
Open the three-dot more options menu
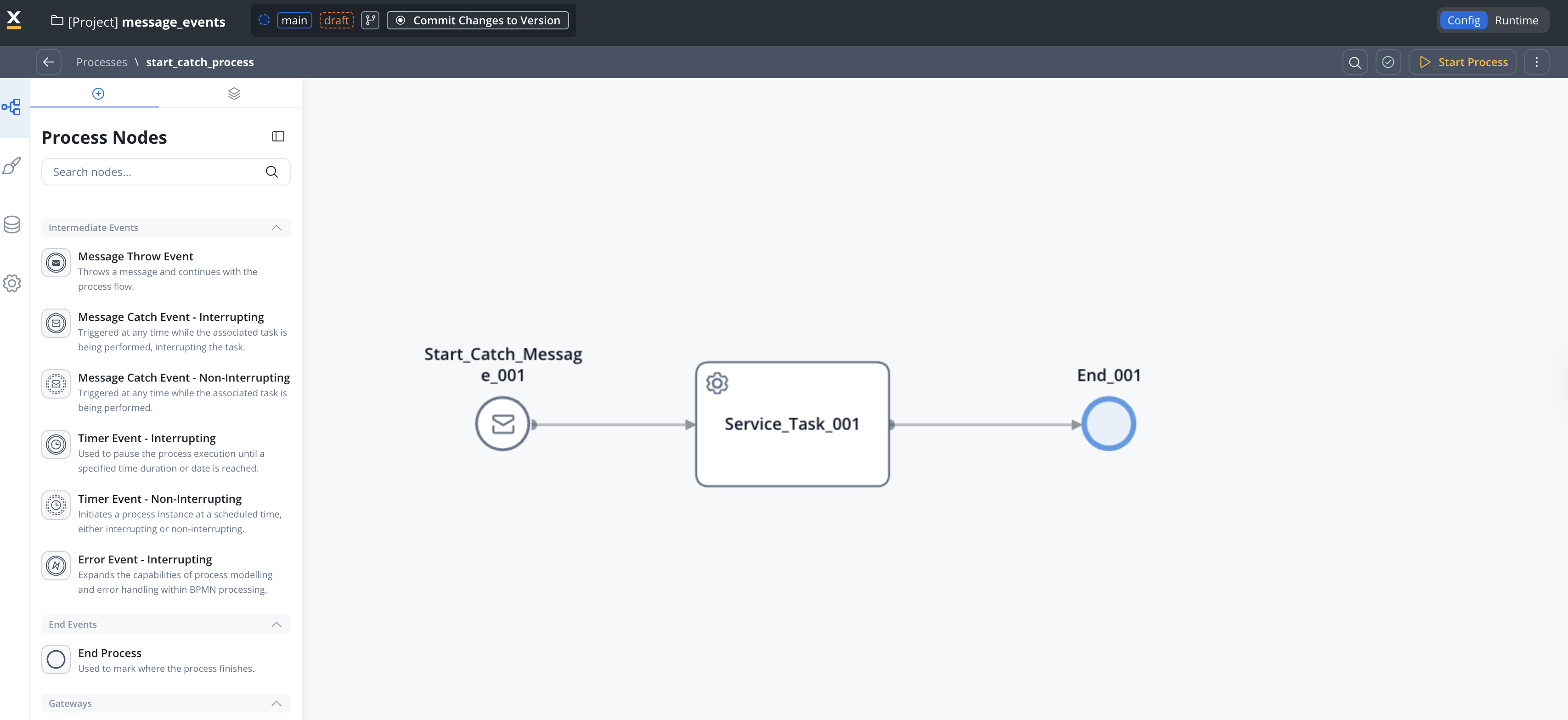click(1536, 62)
